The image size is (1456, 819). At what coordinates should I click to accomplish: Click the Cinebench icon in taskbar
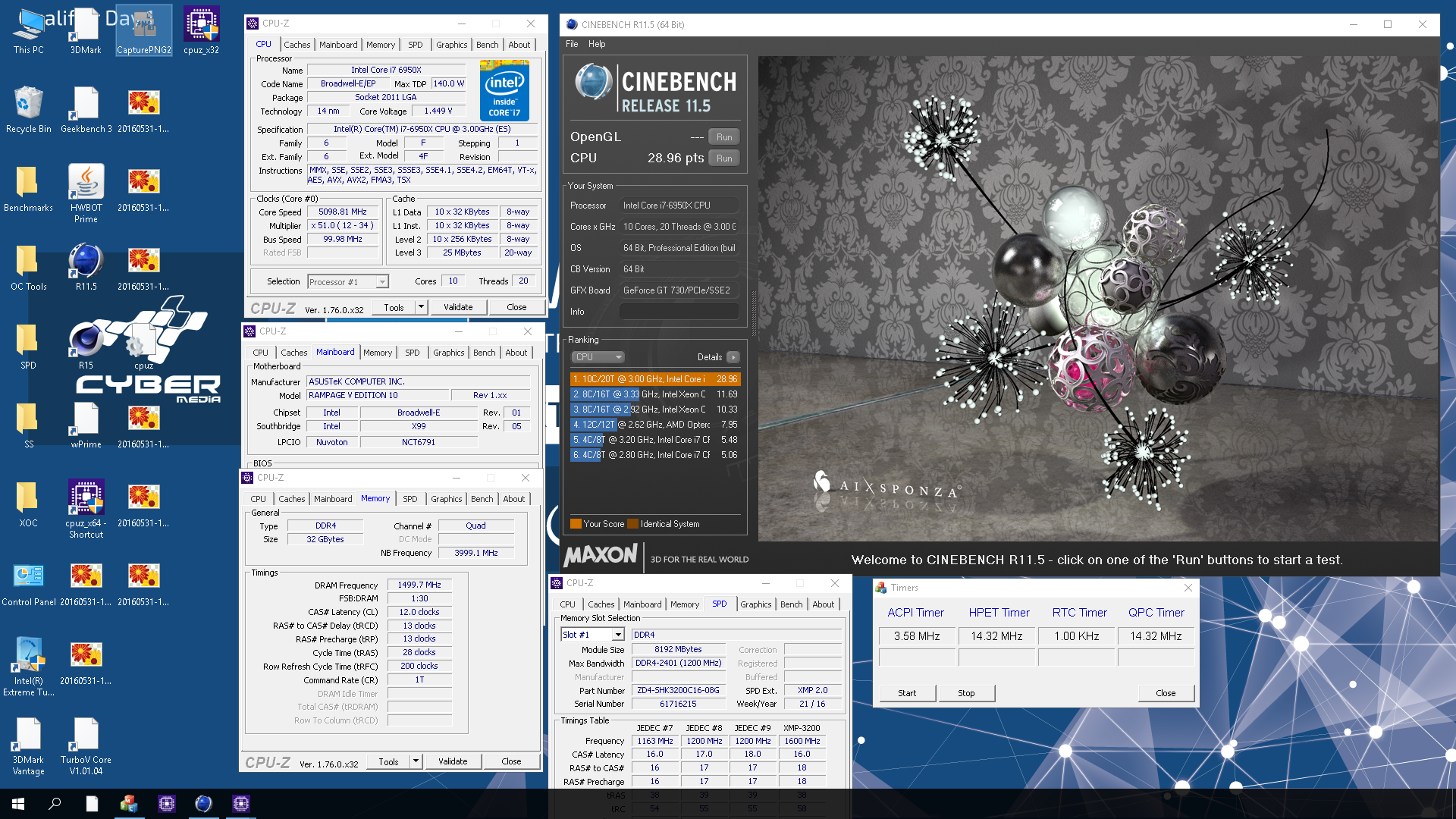203,804
